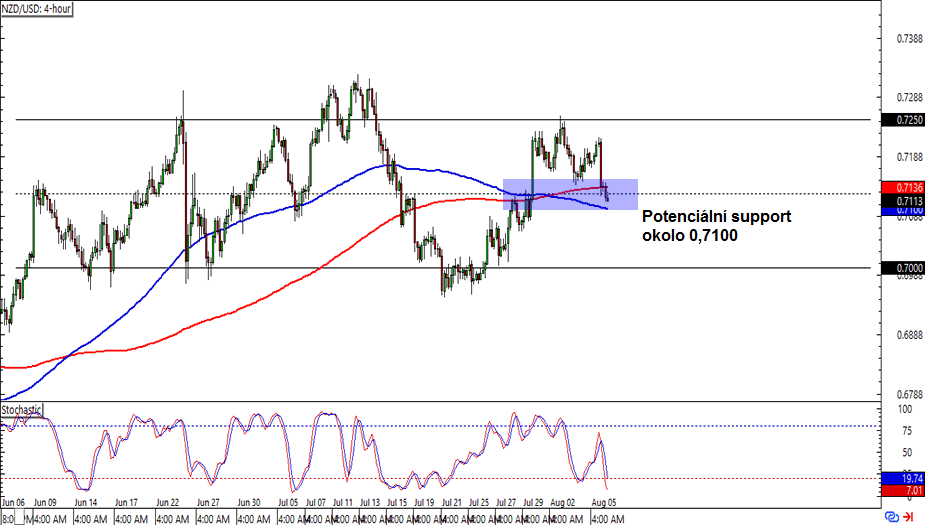The height and width of the screenshot is (525, 925).
Task: Click the Jul 27 date label
Action: coord(506,503)
